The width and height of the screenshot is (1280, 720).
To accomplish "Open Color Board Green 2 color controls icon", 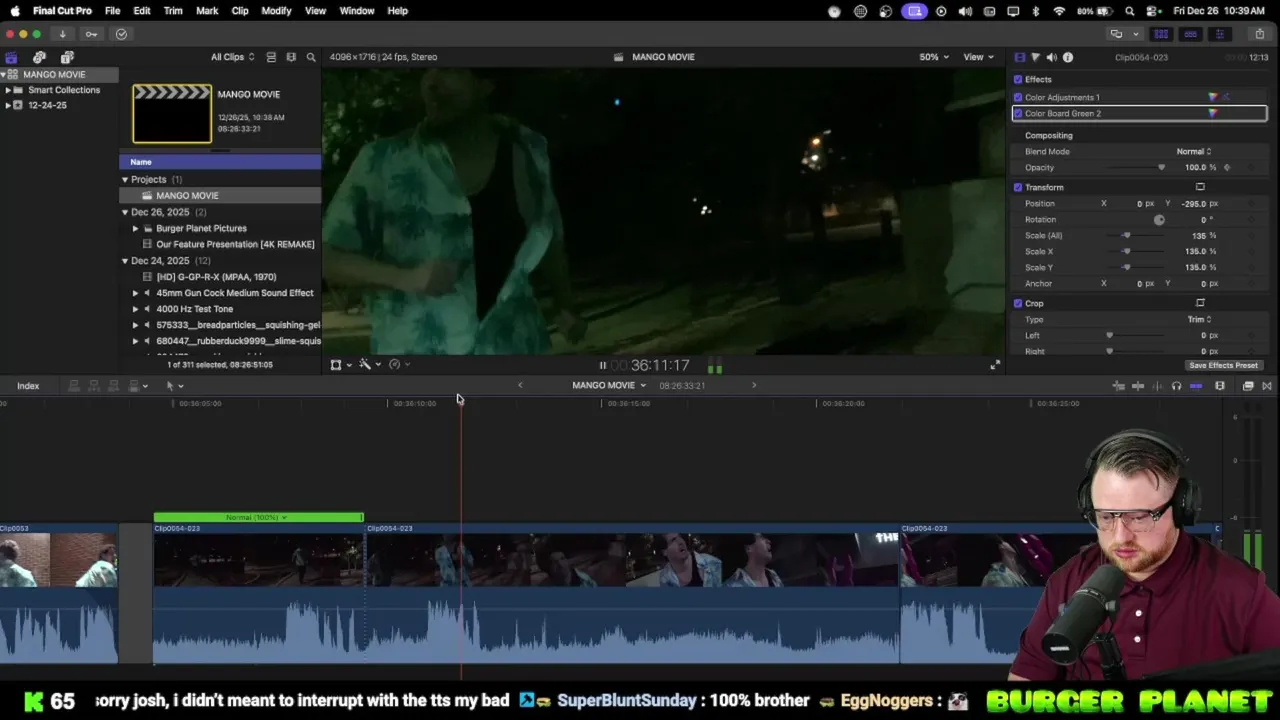I will point(1213,113).
